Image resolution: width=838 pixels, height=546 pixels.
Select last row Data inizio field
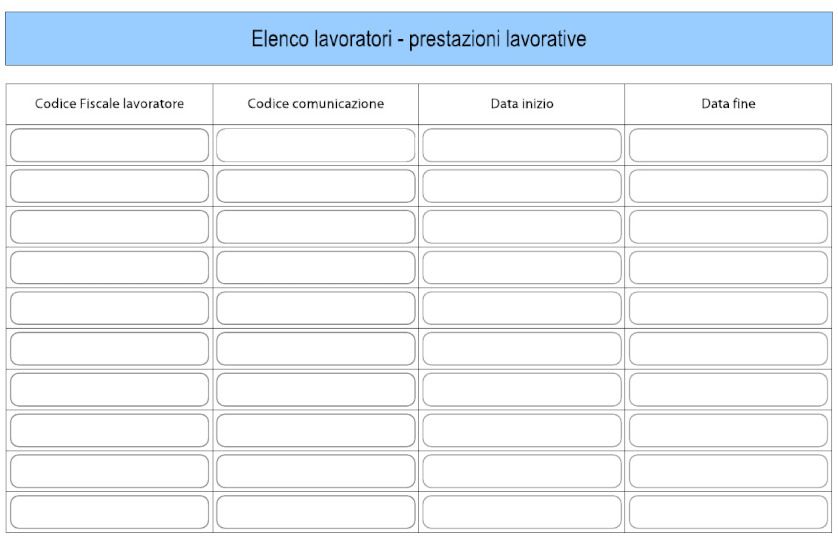(522, 512)
